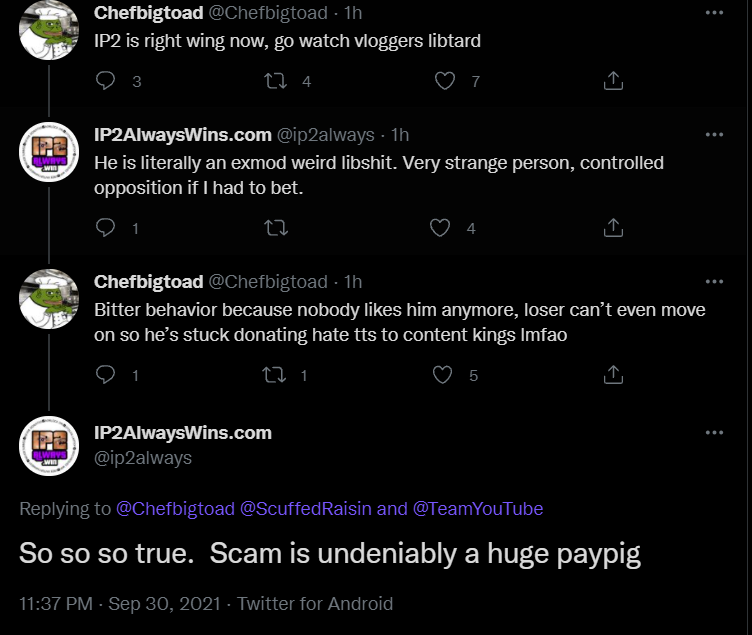
Task: Open more options on the main tweet
Action: click(x=714, y=433)
